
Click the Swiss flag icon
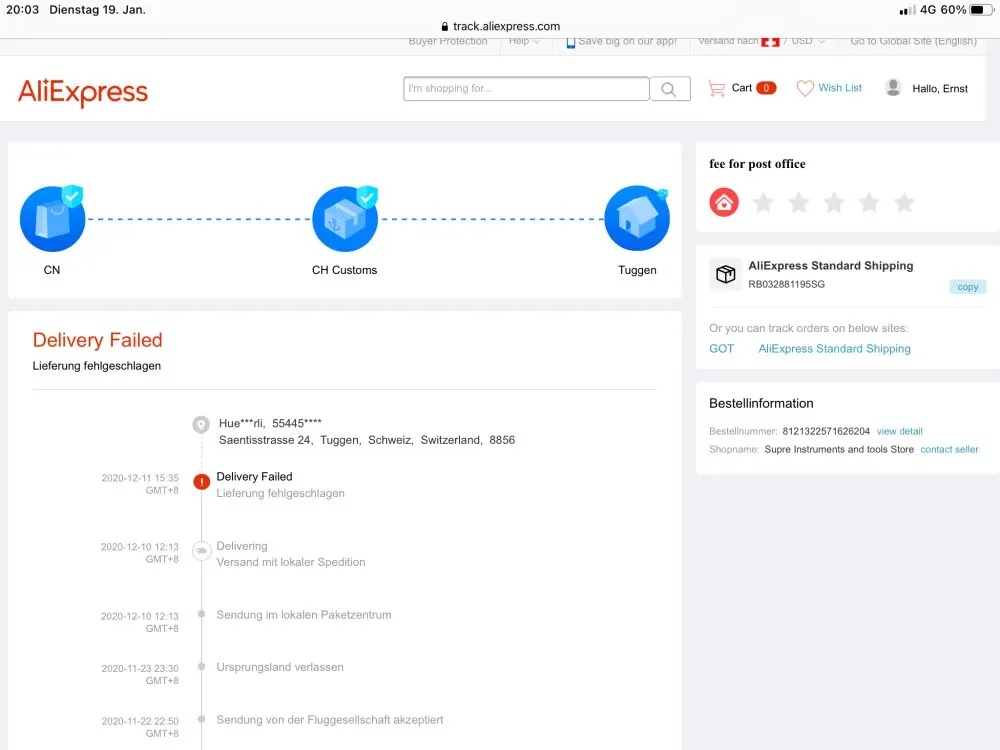click(x=770, y=41)
